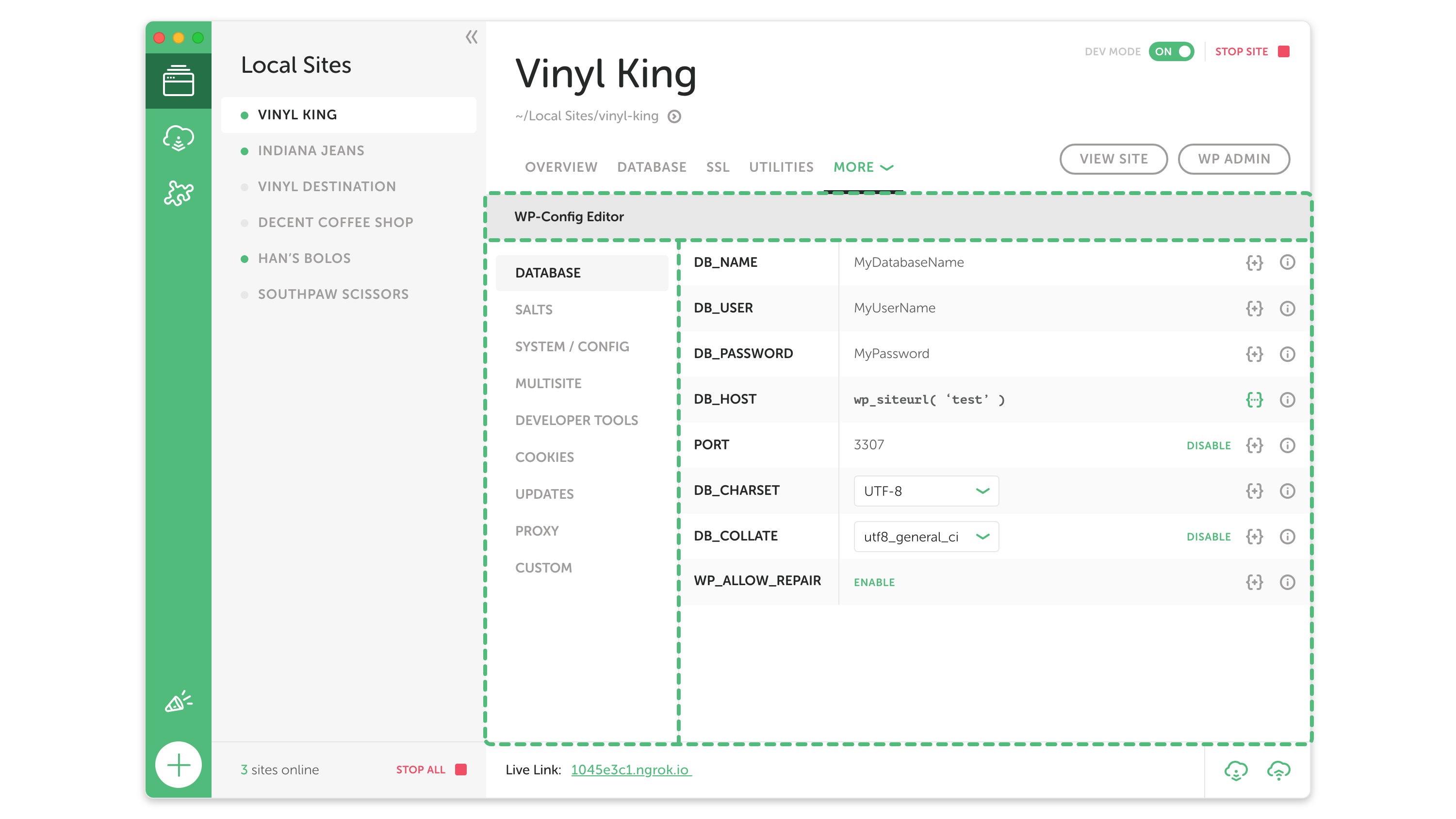1456x819 pixels.
Task: Click the cloud live link icon in bottom bar
Action: pyautogui.click(x=1278, y=770)
